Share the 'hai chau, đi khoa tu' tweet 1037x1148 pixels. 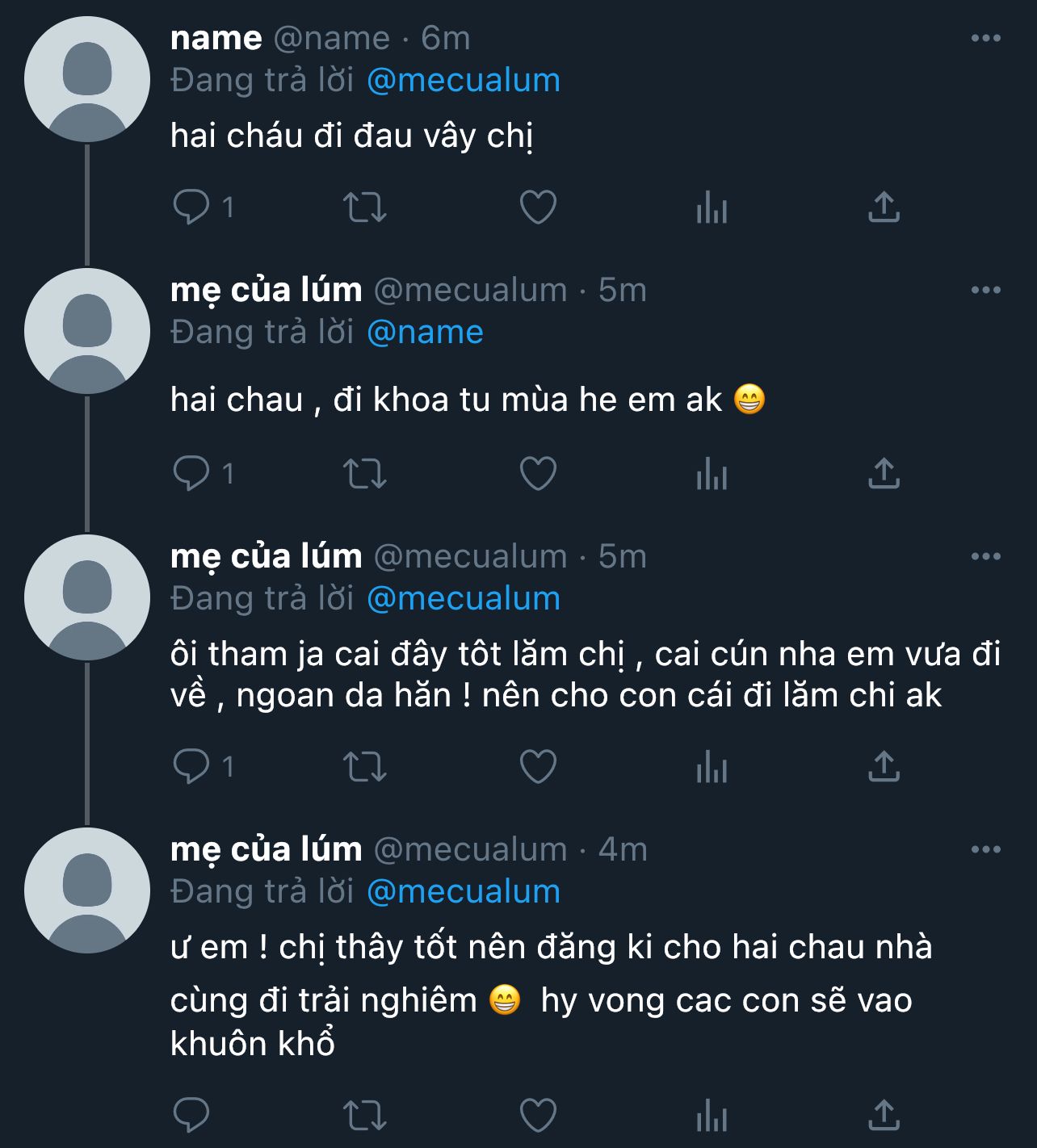[x=884, y=473]
